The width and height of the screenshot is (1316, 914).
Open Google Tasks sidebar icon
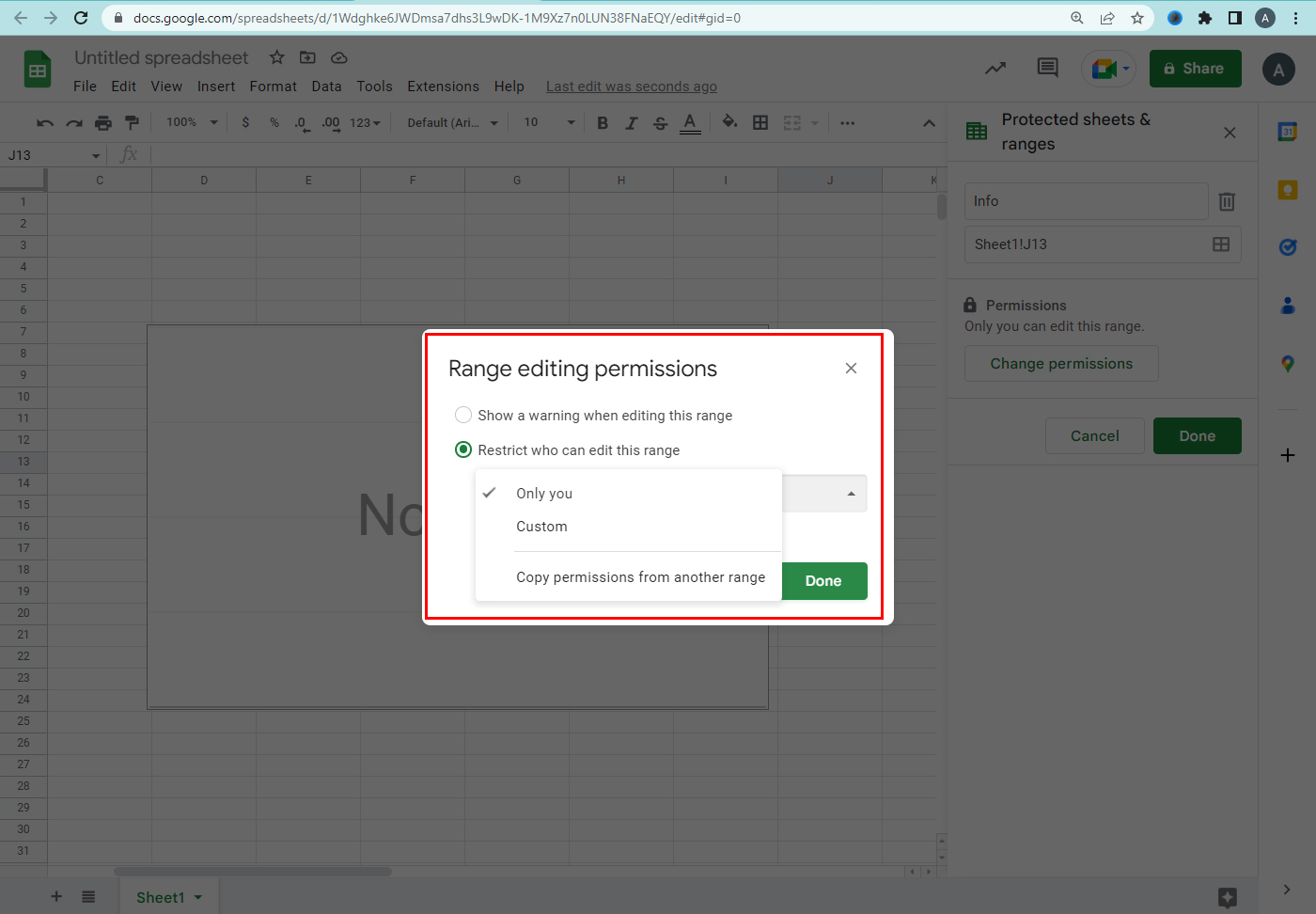(1288, 247)
